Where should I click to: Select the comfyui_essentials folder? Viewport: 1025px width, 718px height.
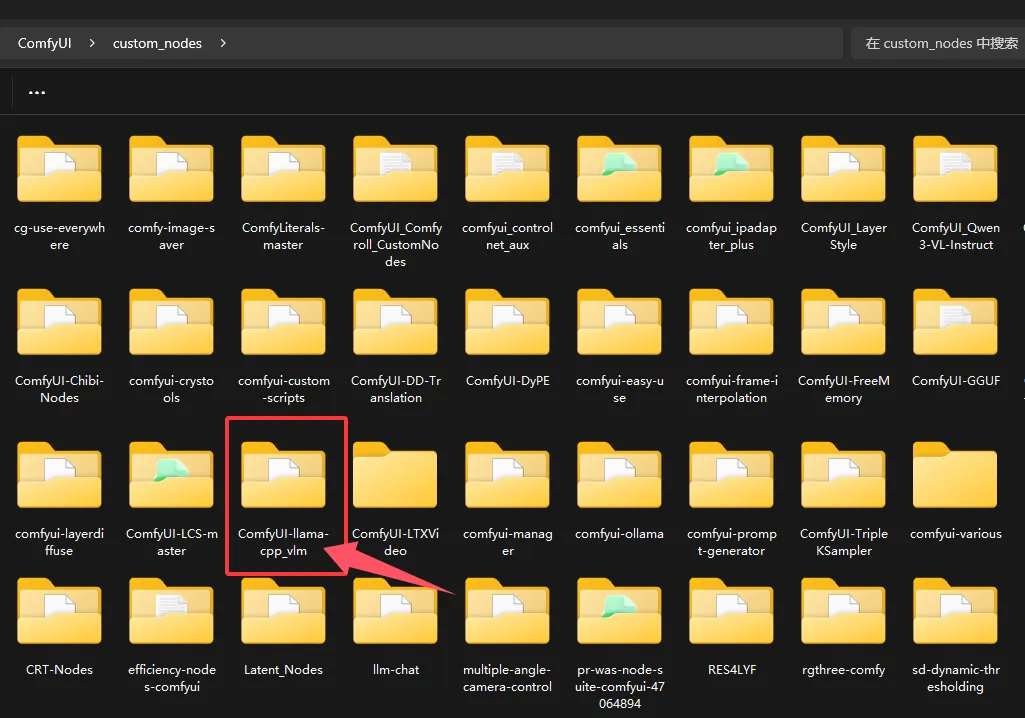tap(620, 169)
